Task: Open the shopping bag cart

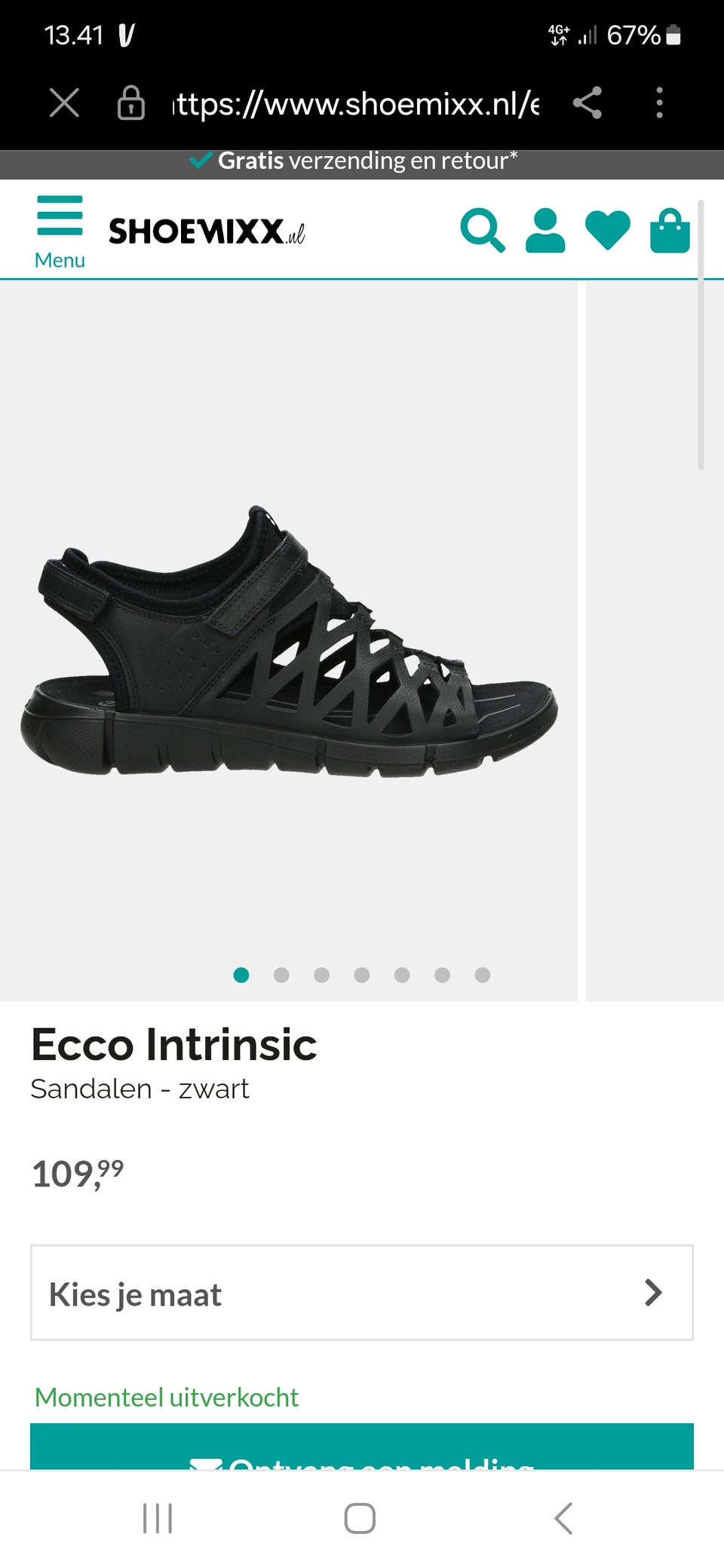Action: click(x=670, y=231)
